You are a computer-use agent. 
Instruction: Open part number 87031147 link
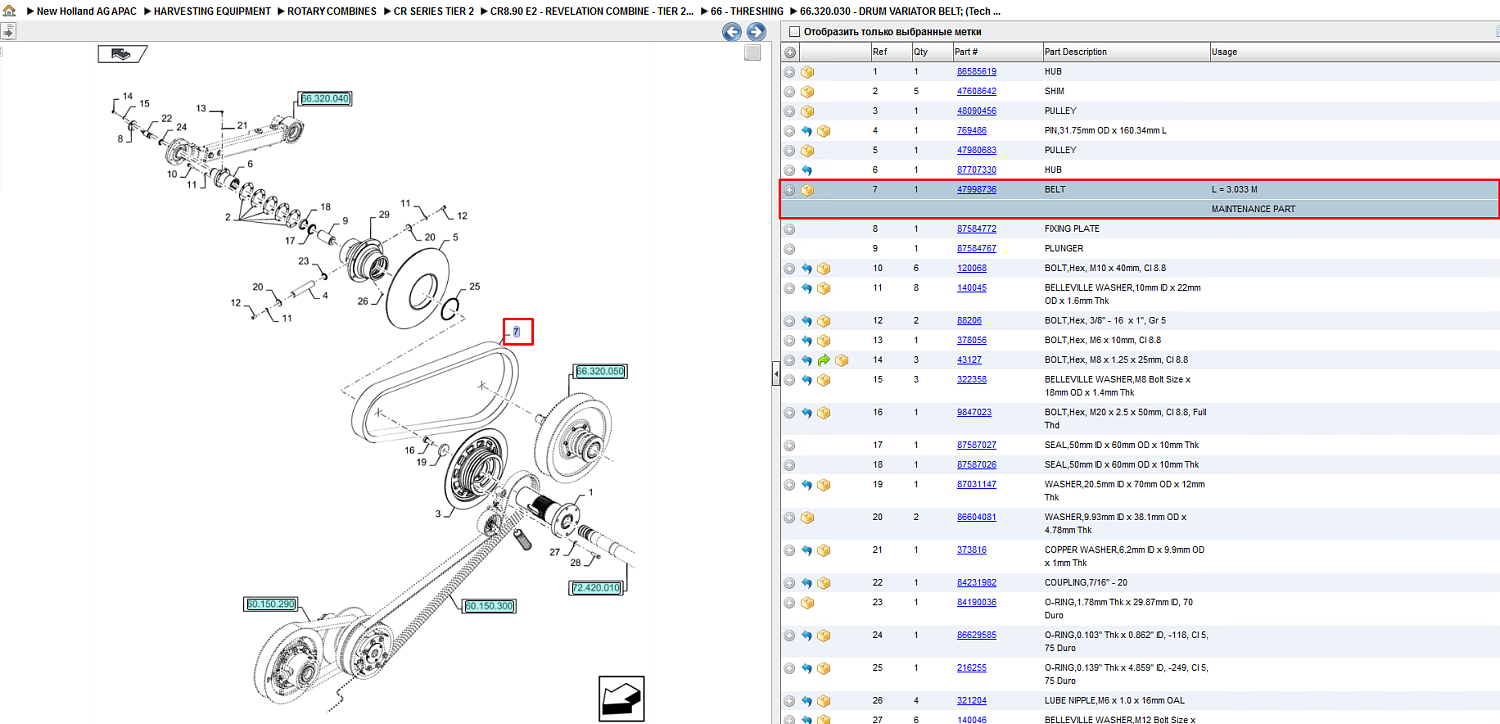(976, 485)
